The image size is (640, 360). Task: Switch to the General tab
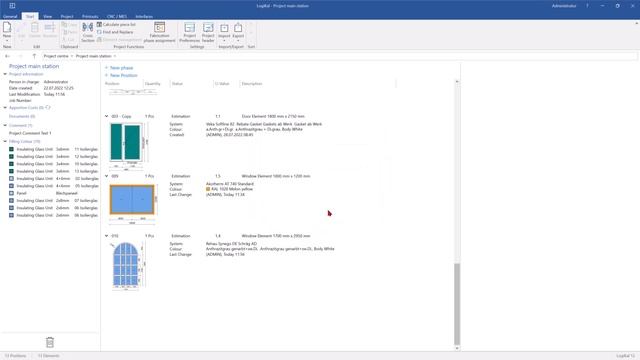click(x=10, y=16)
